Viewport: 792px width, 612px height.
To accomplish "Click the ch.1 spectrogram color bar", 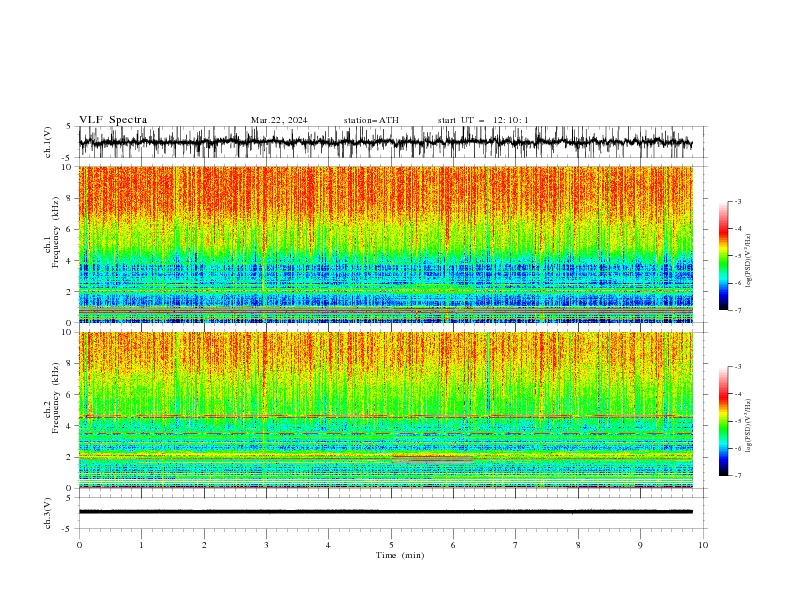I will [x=724, y=256].
